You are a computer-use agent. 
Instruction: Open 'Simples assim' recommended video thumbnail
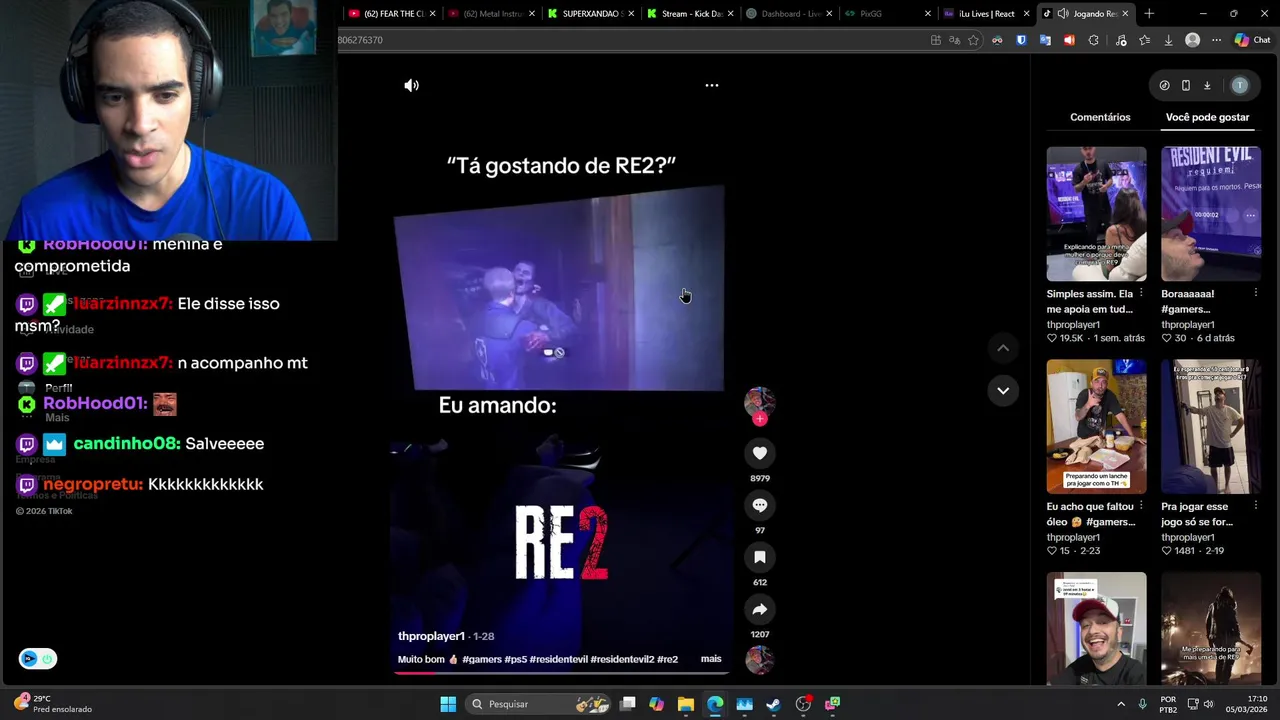coord(1096,214)
